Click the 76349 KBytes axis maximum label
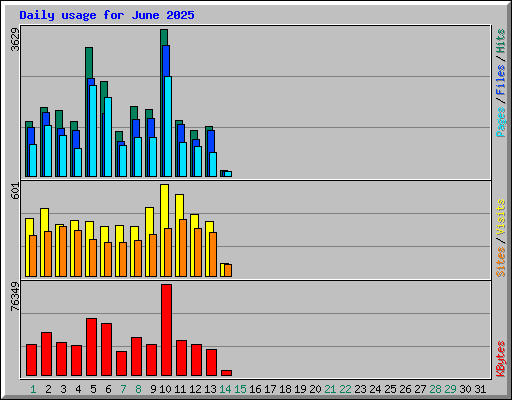The image size is (512, 400). [15, 297]
